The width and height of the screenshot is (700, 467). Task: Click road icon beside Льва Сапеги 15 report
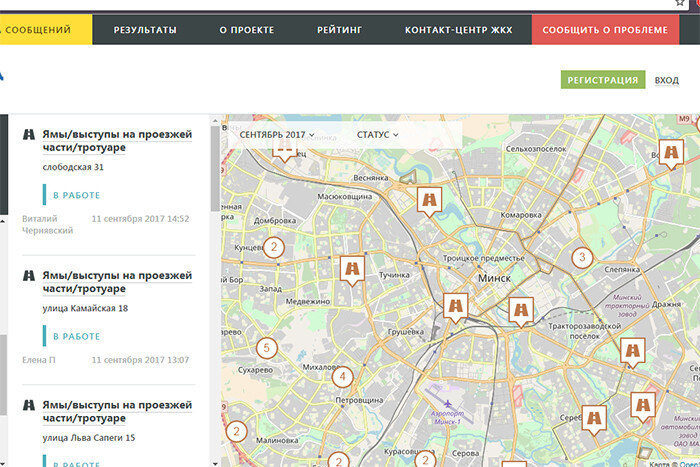29,405
